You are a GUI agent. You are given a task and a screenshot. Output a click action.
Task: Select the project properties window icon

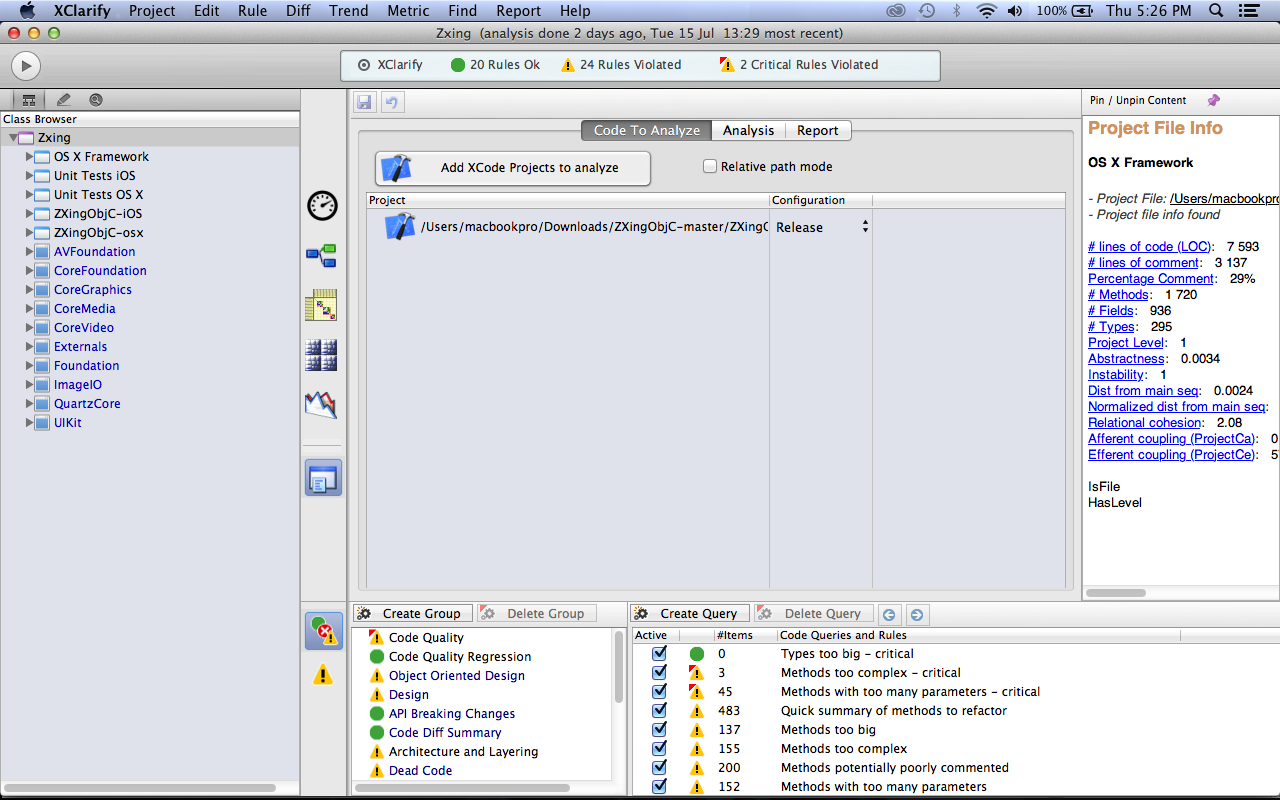point(323,478)
